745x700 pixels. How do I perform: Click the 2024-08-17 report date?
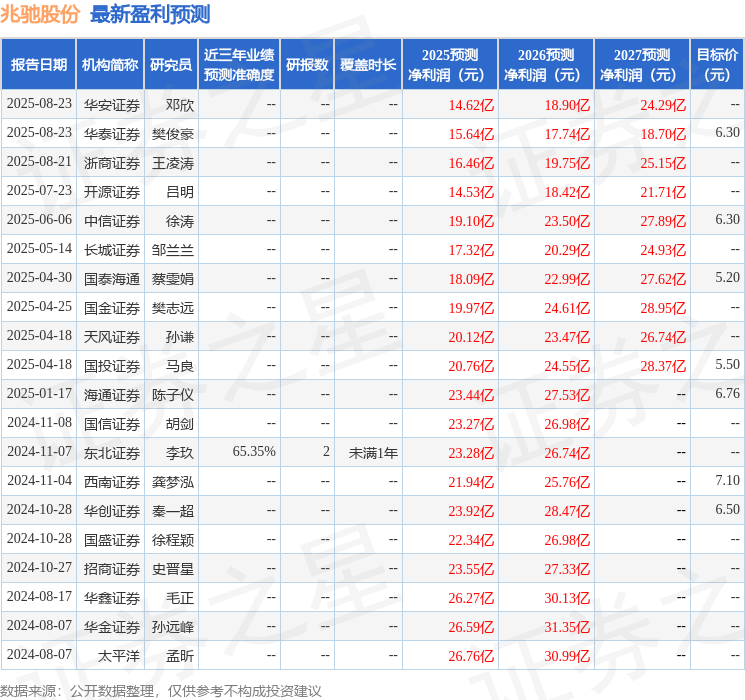point(39,596)
